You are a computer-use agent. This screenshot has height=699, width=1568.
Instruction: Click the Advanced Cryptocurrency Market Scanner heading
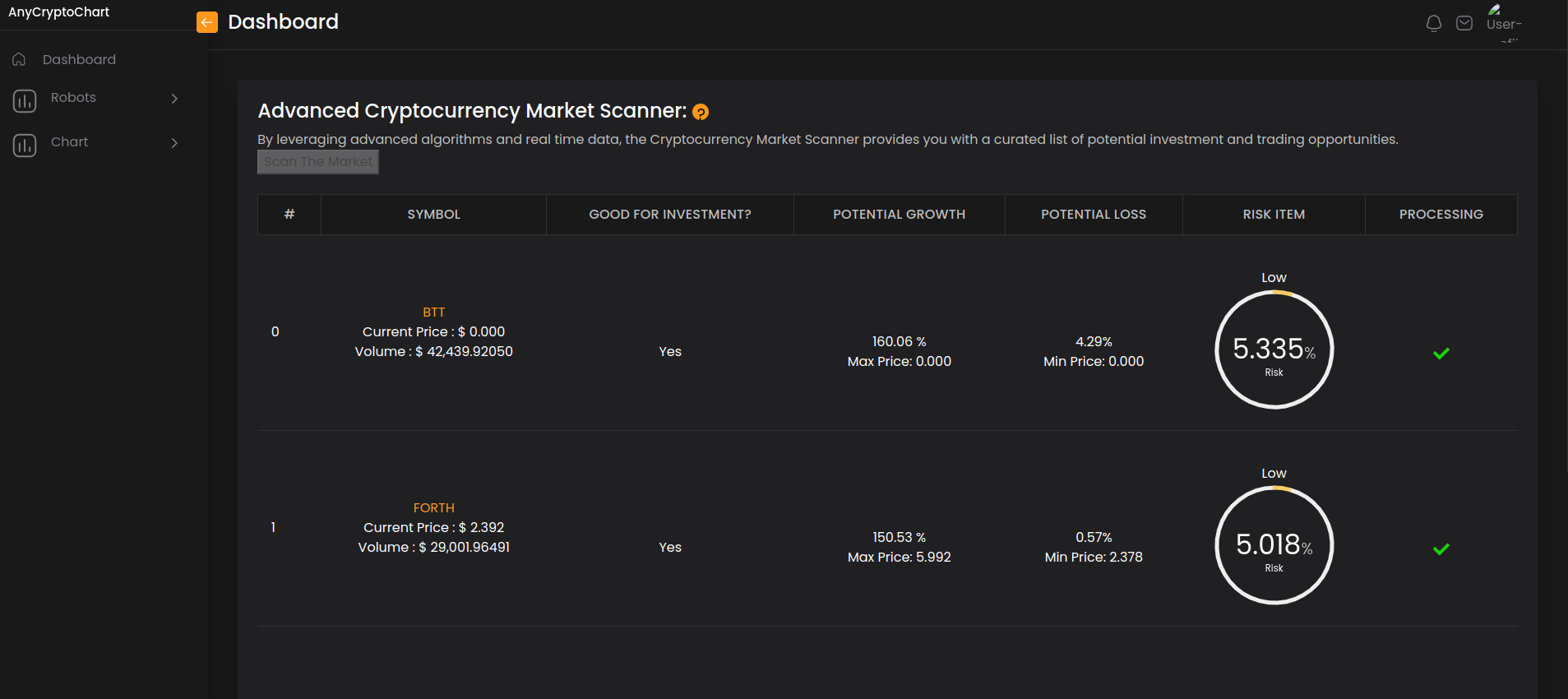(472, 111)
